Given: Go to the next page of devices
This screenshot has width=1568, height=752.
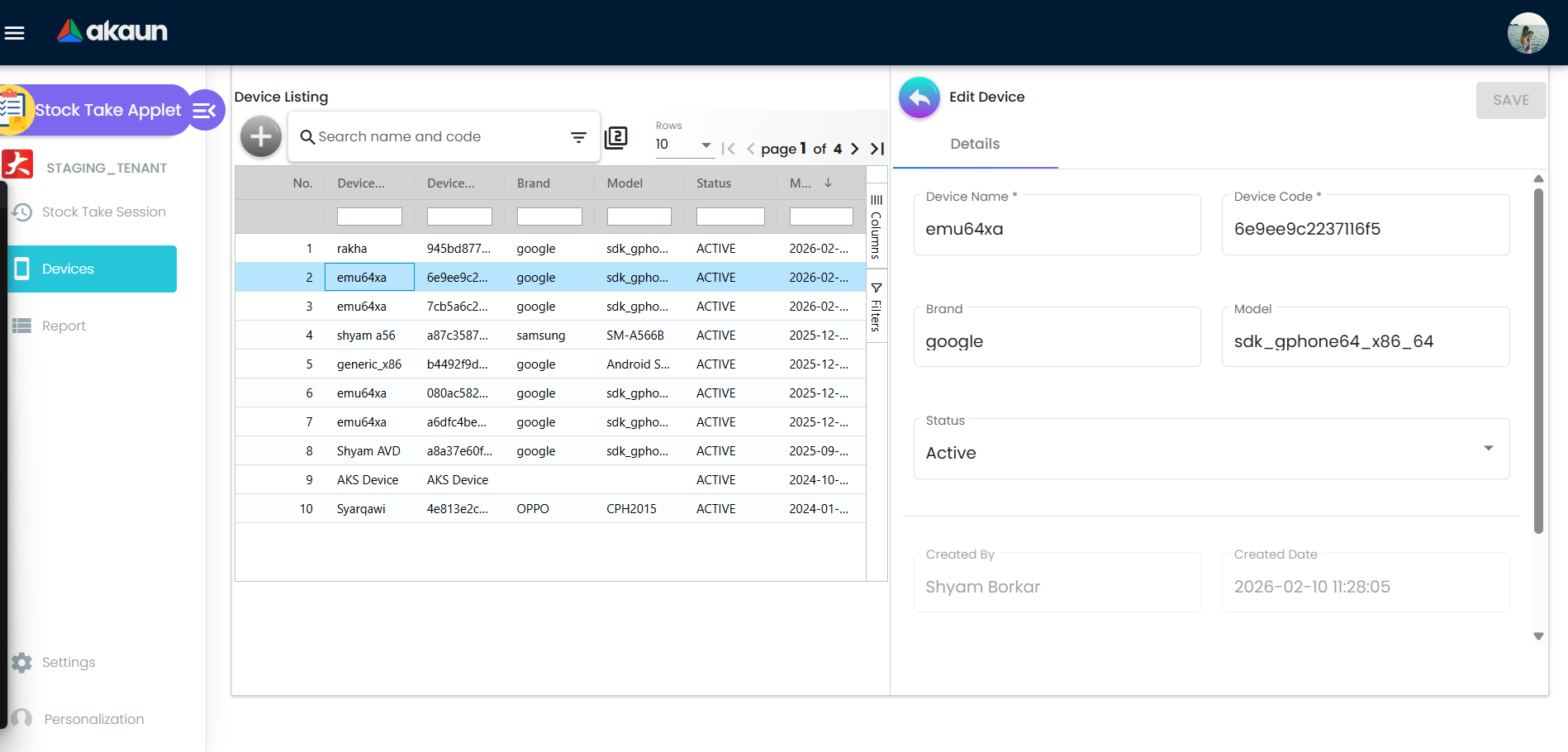Looking at the screenshot, I should [855, 149].
